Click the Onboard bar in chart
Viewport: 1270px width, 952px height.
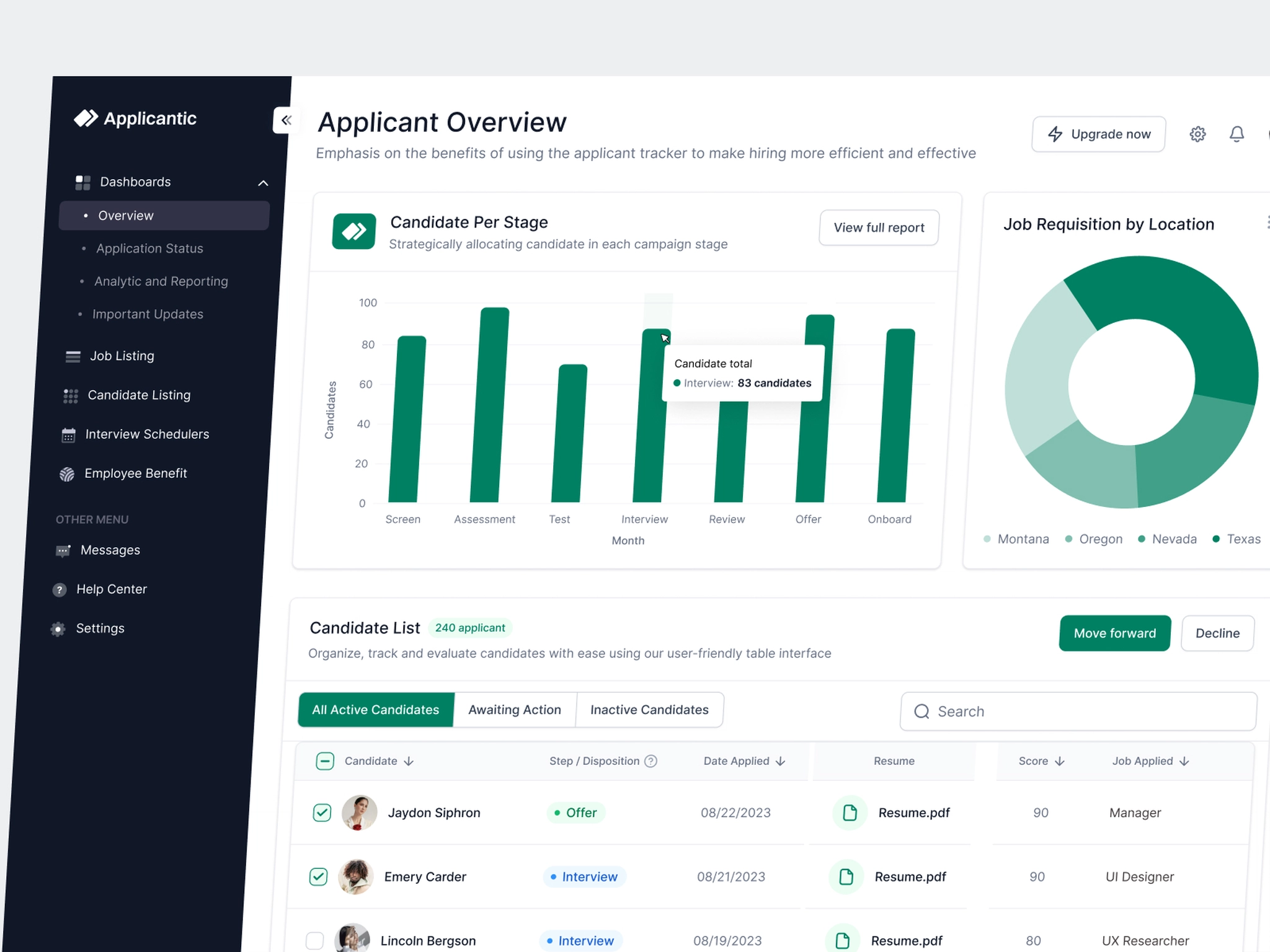point(896,415)
